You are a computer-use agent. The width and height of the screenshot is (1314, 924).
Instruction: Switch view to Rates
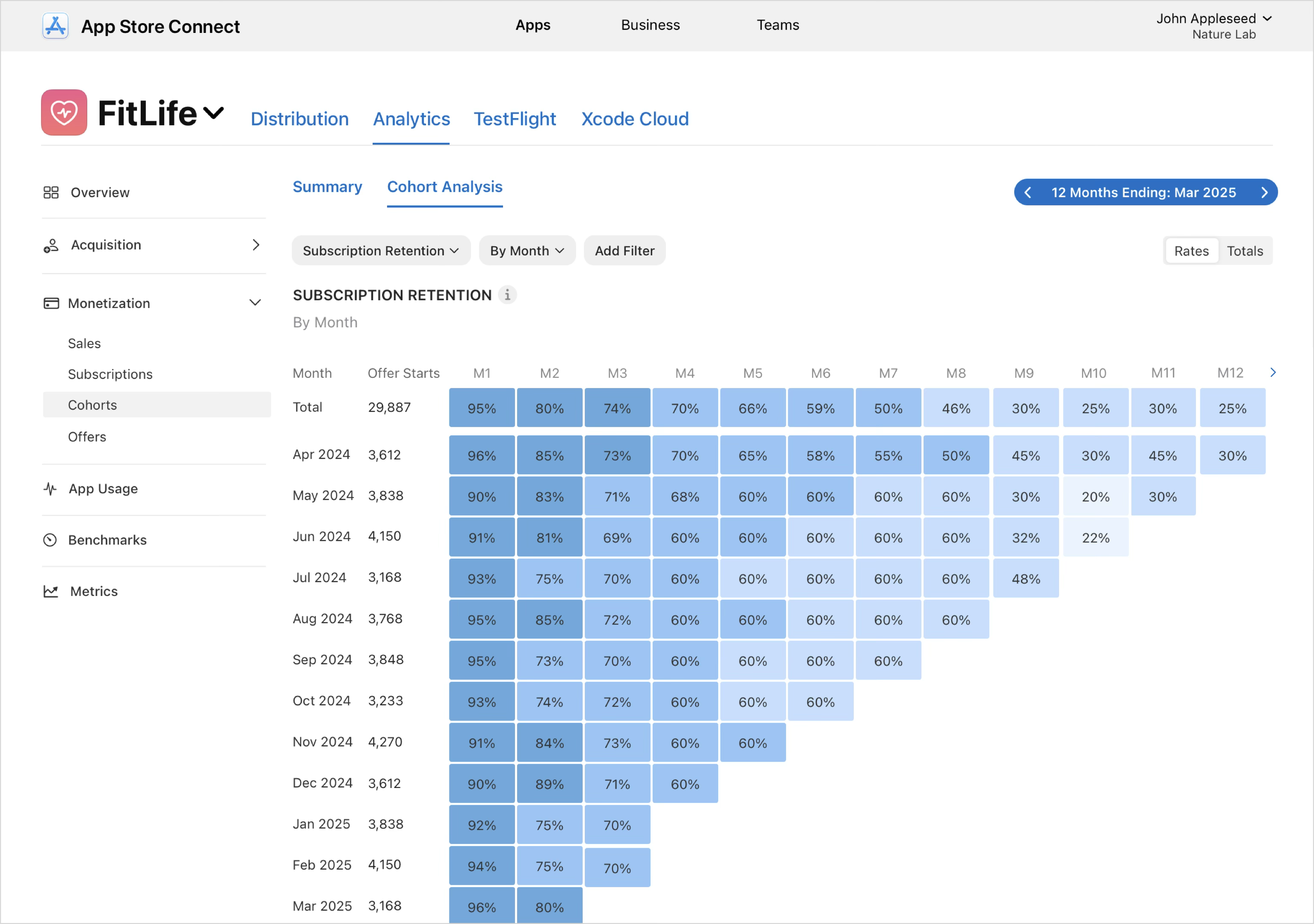coord(1191,251)
